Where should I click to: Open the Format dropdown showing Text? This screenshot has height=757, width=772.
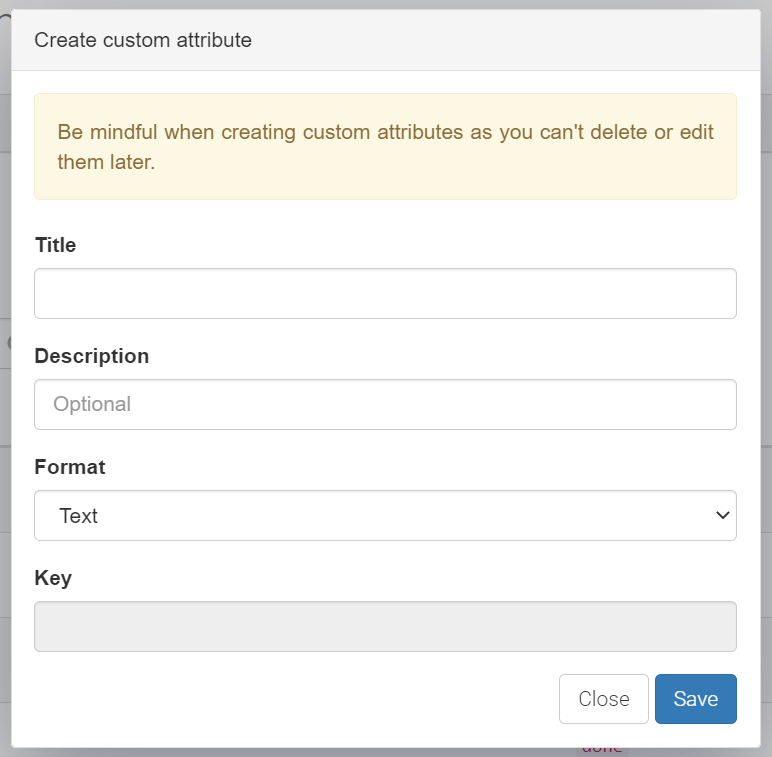point(385,515)
